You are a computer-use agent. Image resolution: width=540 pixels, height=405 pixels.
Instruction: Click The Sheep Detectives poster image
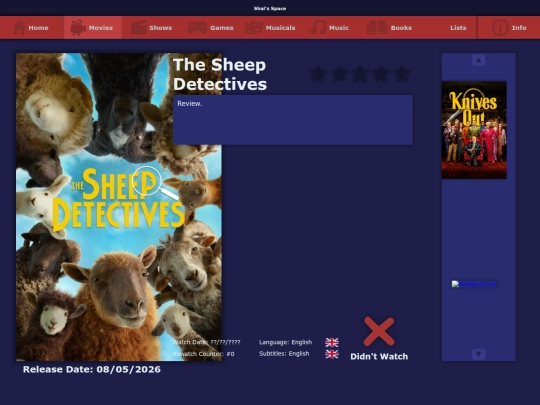(x=119, y=207)
